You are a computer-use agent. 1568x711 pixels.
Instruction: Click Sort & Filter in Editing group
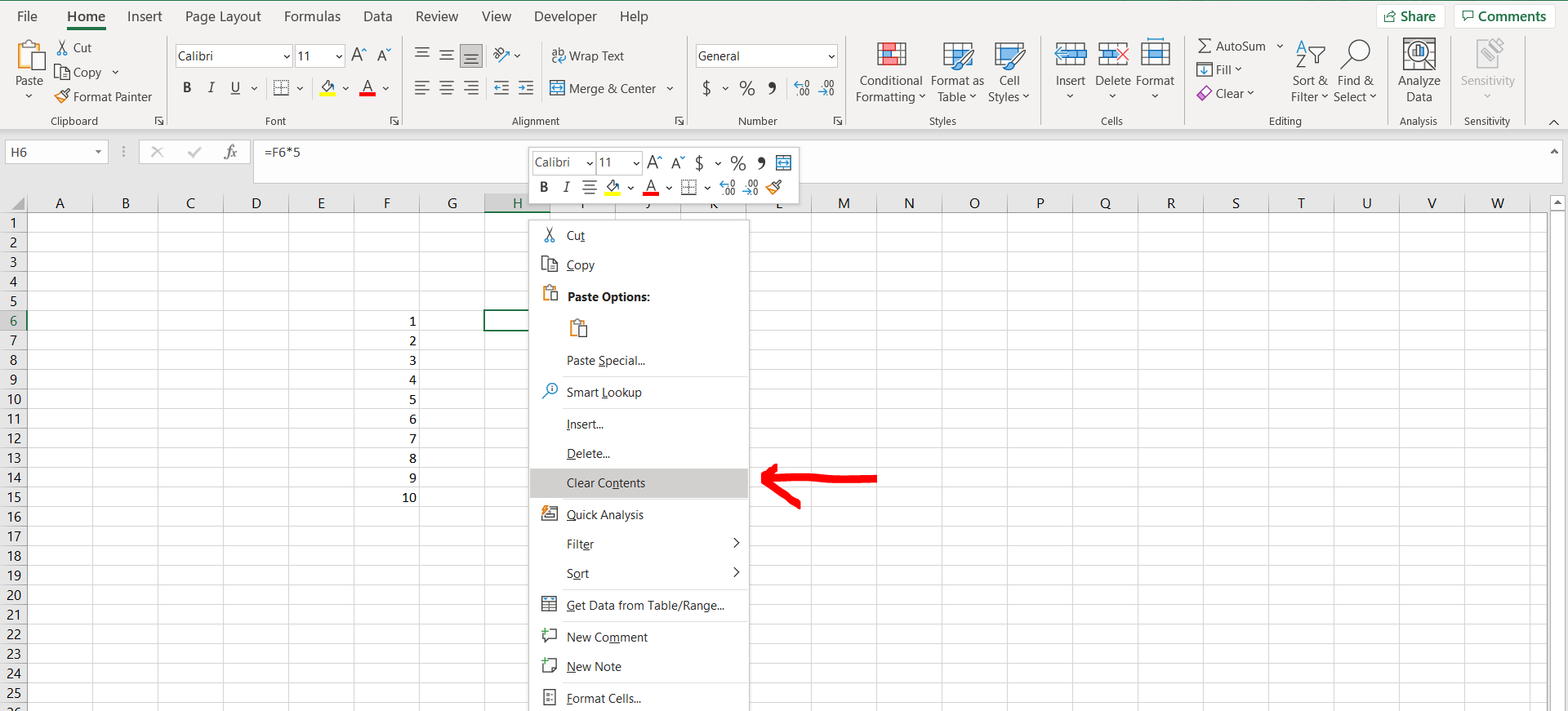point(1310,72)
